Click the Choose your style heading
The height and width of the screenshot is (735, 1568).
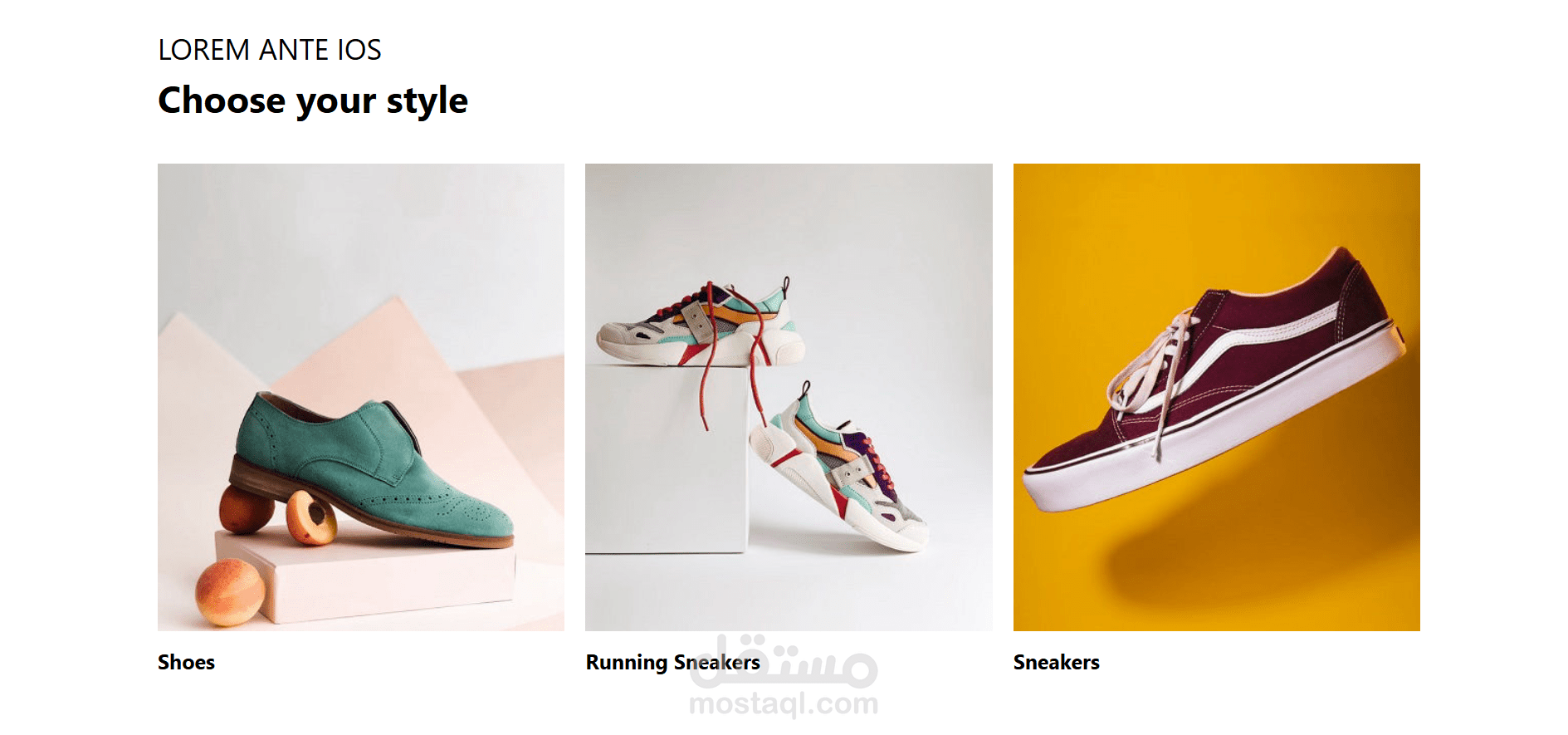coord(313,101)
